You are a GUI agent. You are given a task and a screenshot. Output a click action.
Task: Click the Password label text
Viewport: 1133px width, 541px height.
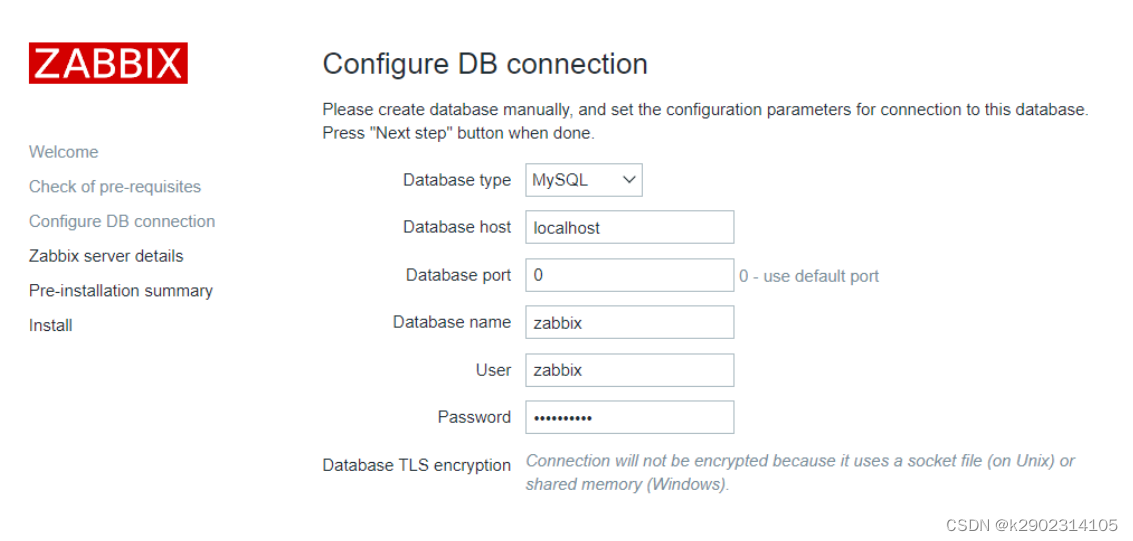pyautogui.click(x=474, y=417)
